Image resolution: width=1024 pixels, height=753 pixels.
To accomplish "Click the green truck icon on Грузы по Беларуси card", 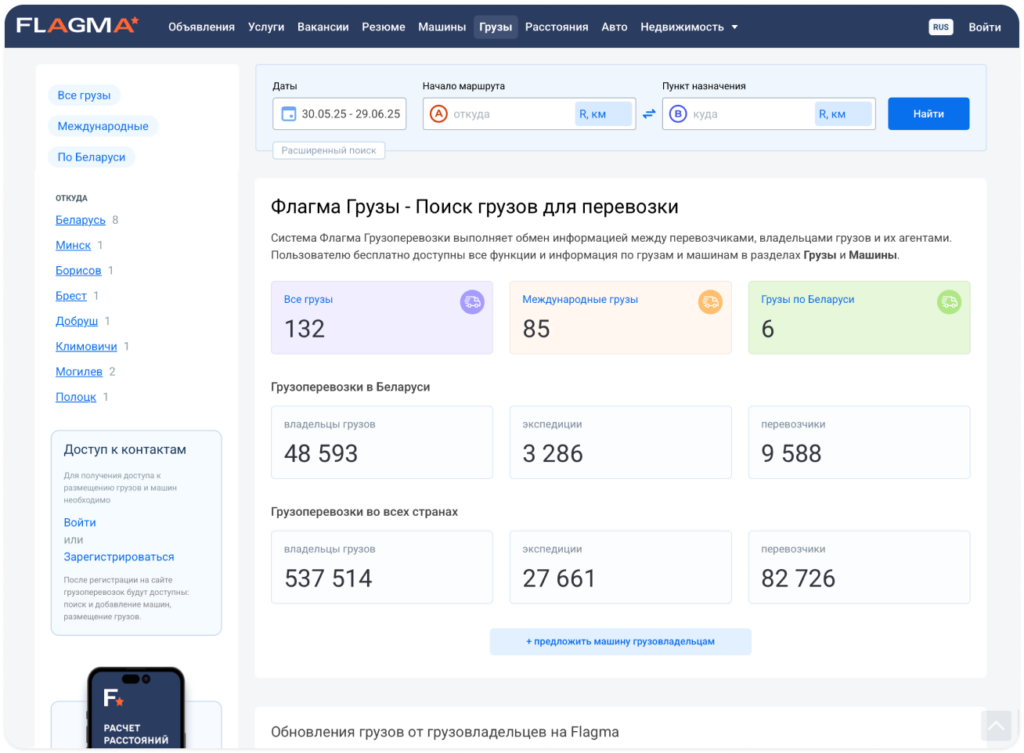I will pyautogui.click(x=949, y=302).
